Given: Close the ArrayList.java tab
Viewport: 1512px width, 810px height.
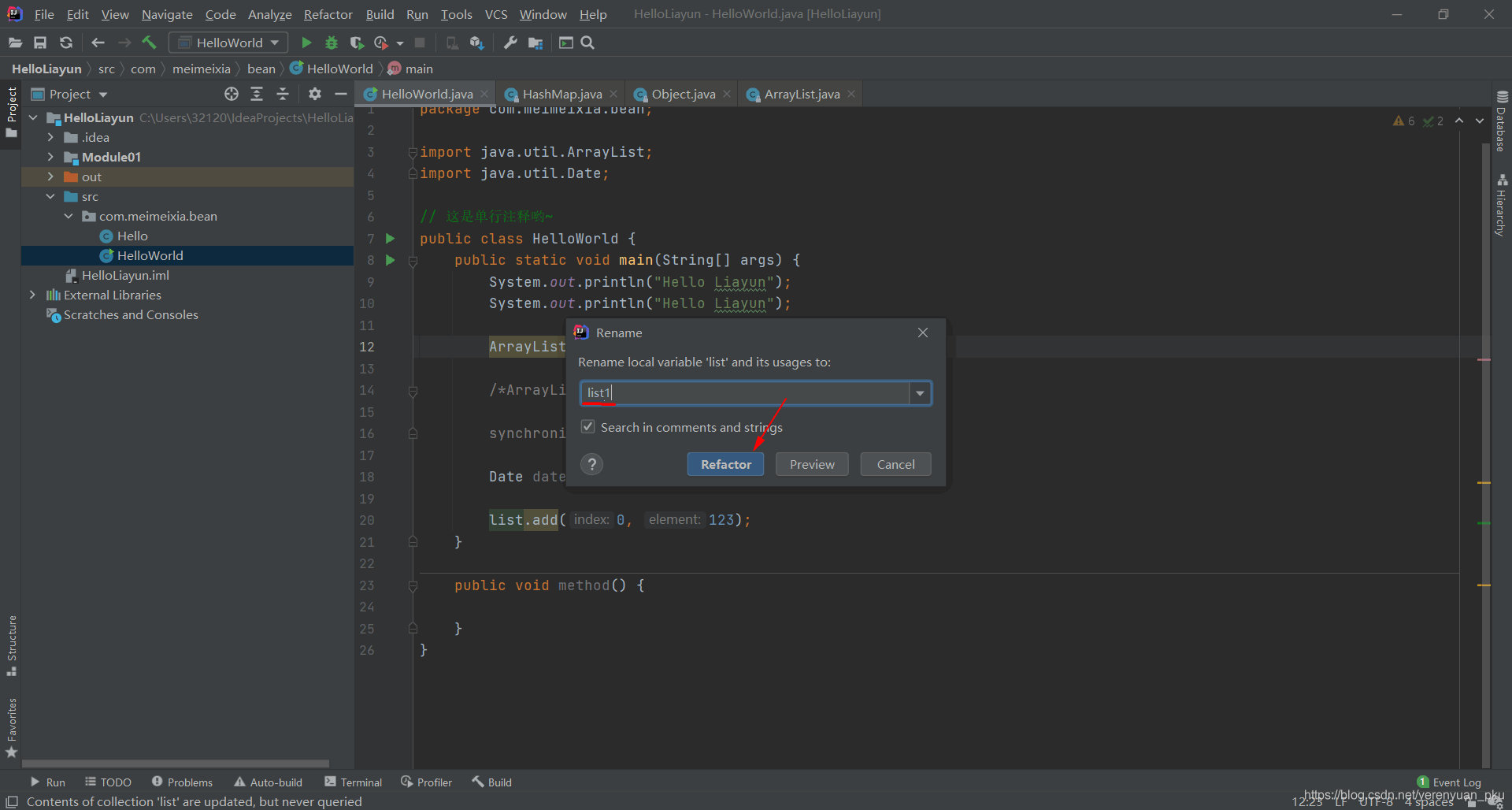Looking at the screenshot, I should 851,94.
